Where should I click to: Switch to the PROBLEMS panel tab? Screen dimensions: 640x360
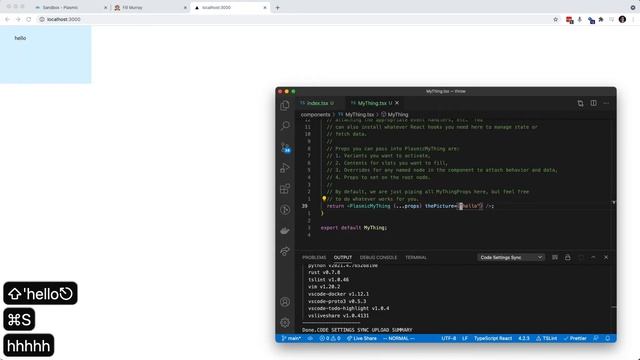(x=314, y=258)
